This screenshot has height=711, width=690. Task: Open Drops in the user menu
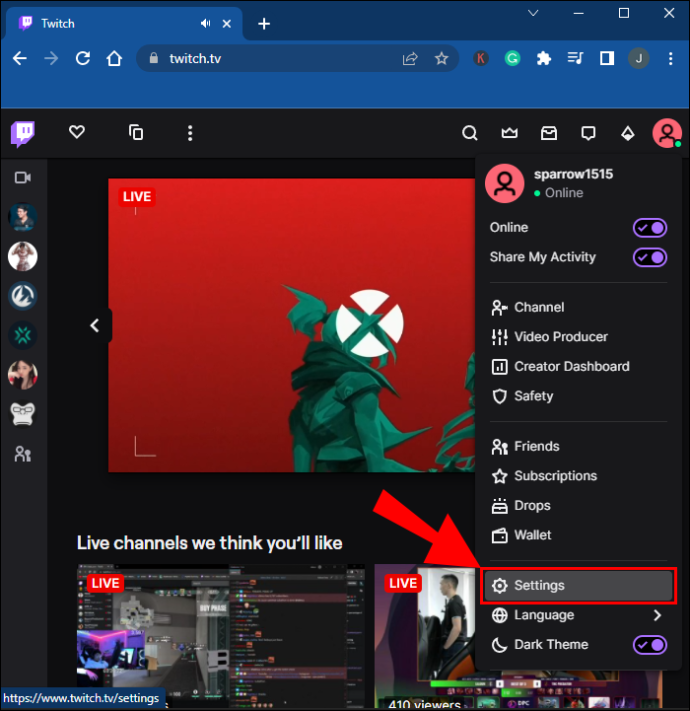[x=578, y=506]
